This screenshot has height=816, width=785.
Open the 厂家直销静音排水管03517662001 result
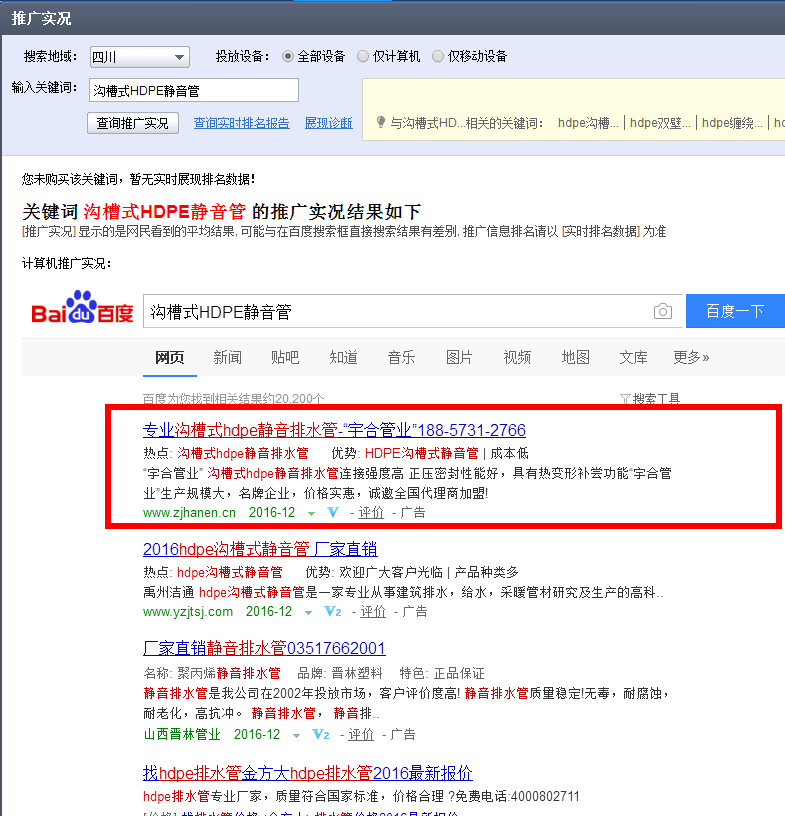(x=264, y=648)
